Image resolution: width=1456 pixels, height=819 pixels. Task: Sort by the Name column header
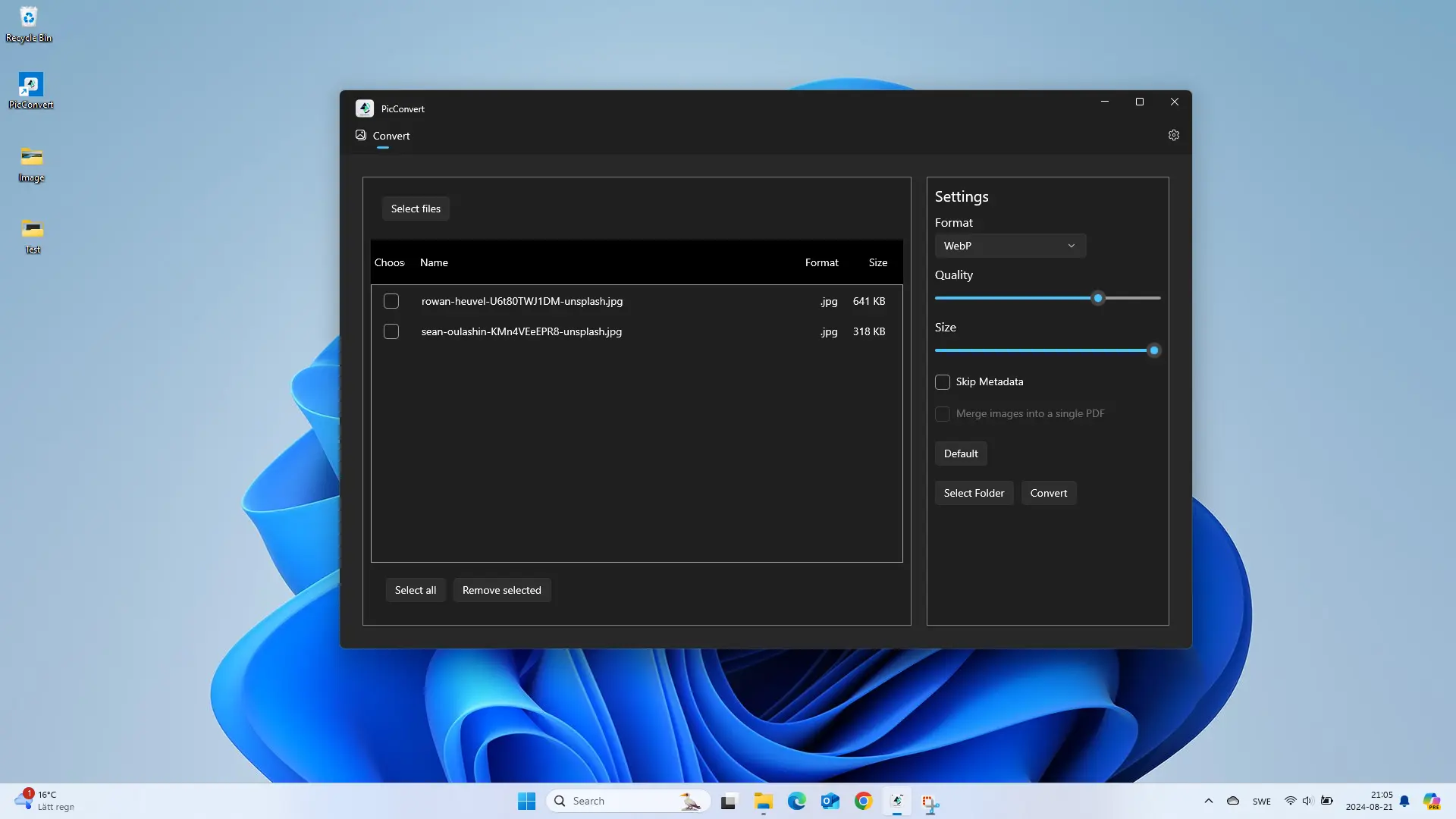434,262
